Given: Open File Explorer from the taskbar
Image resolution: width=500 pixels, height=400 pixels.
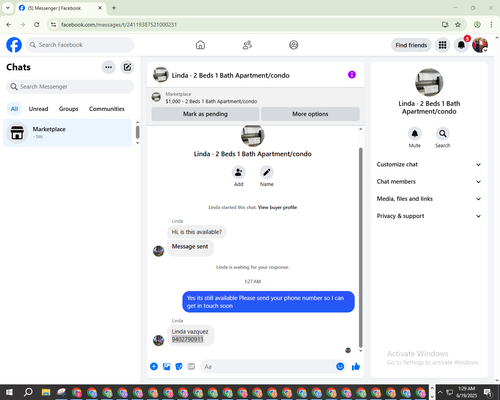Looking at the screenshot, I should (x=46, y=392).
